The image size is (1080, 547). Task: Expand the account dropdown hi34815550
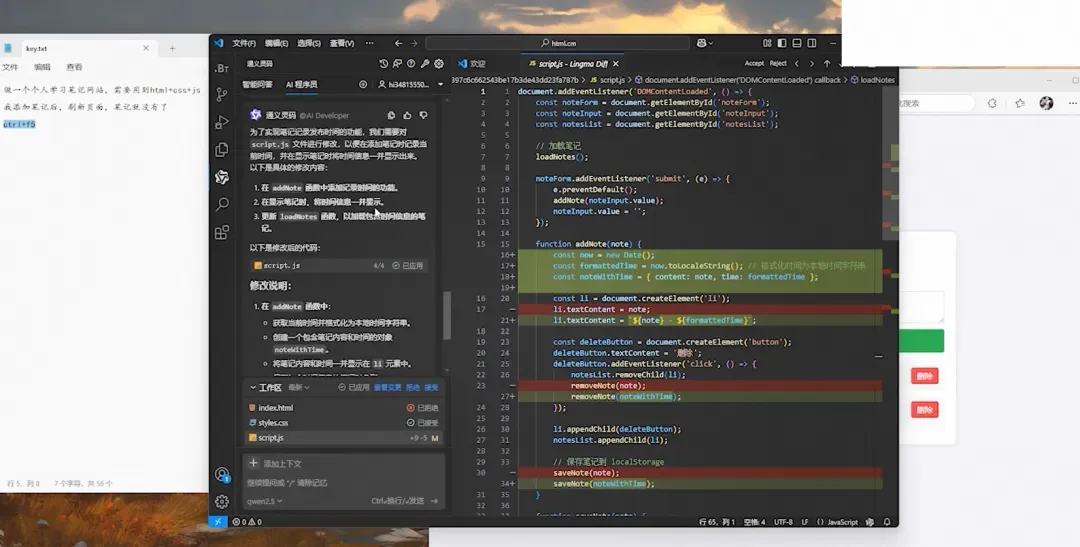(x=411, y=84)
